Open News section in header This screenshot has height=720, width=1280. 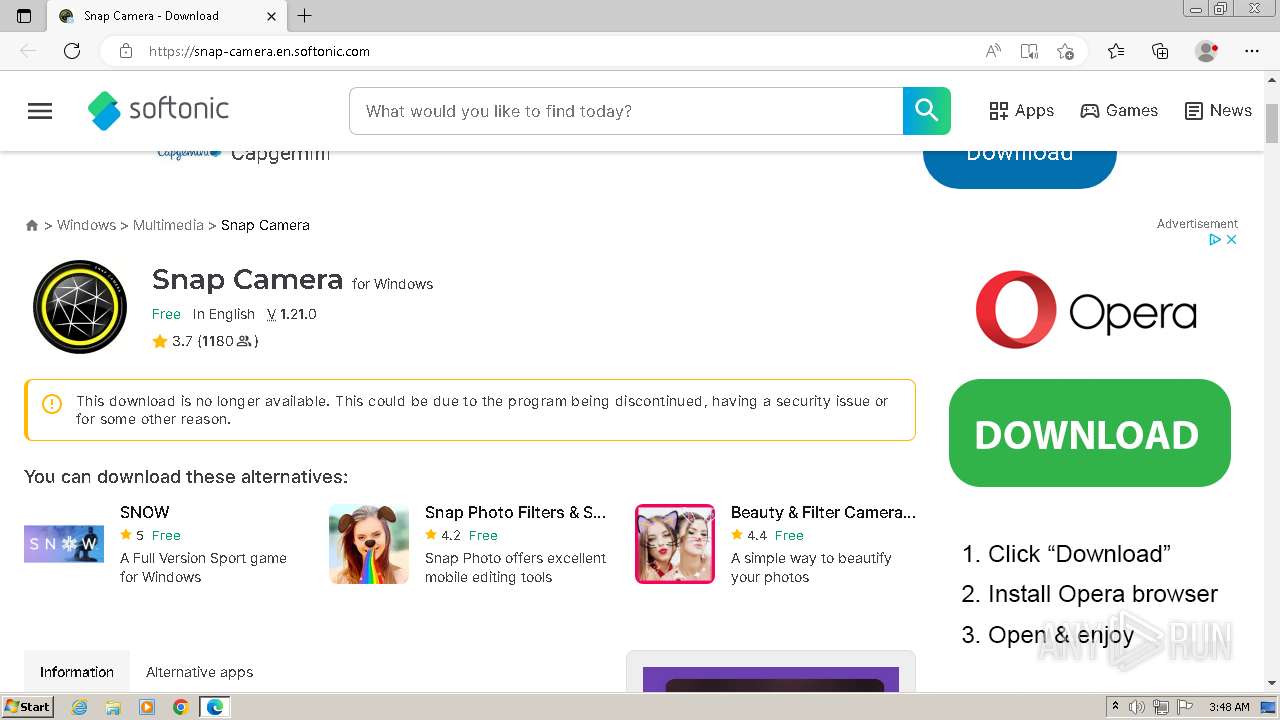tap(1218, 111)
